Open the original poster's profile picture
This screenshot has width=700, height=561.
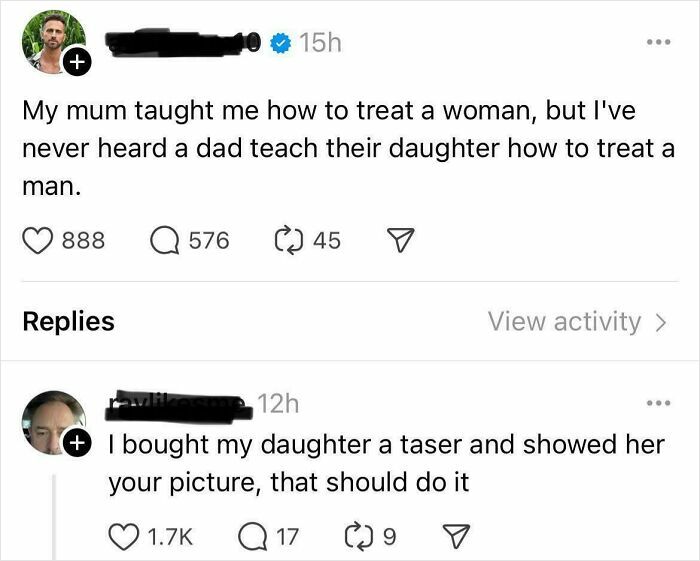pyautogui.click(x=50, y=40)
